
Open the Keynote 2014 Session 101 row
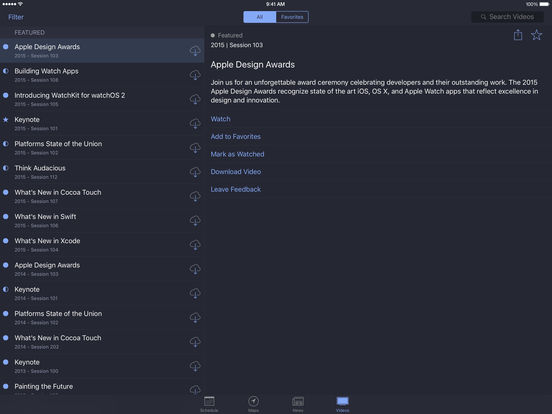click(x=102, y=294)
